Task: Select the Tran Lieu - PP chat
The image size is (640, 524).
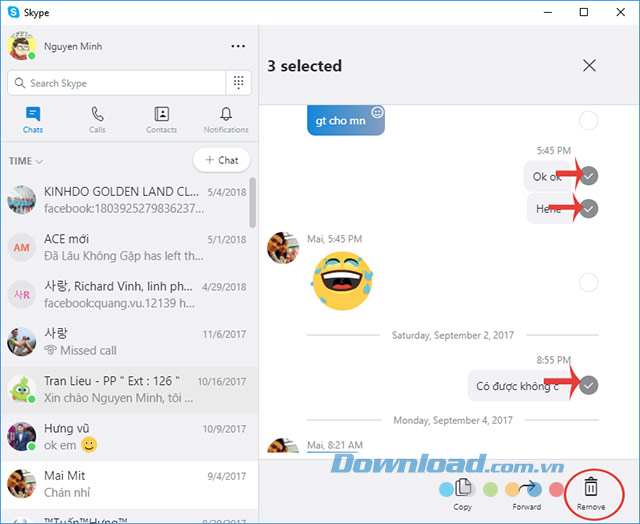Action: coord(129,389)
